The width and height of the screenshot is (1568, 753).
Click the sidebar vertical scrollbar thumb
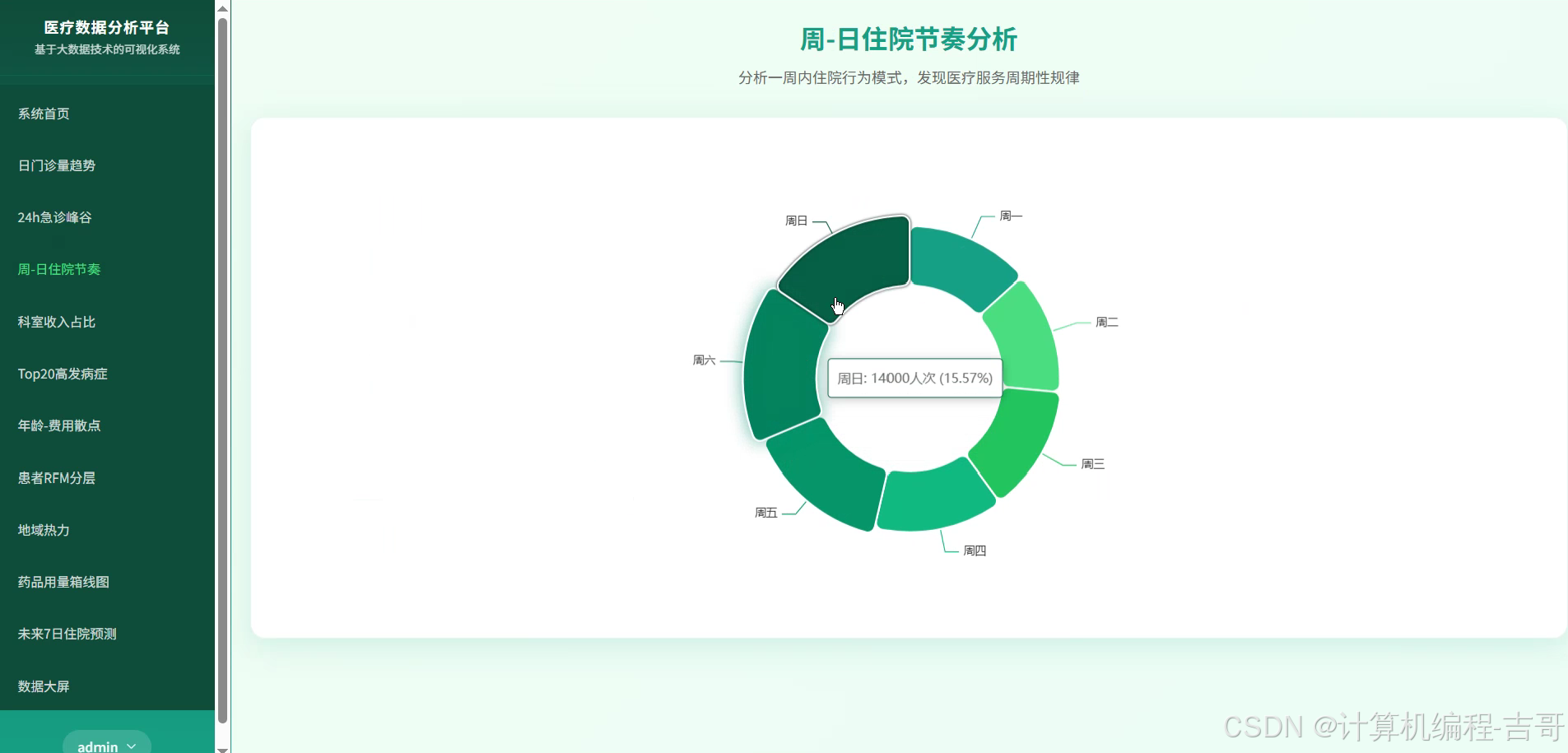click(222, 370)
